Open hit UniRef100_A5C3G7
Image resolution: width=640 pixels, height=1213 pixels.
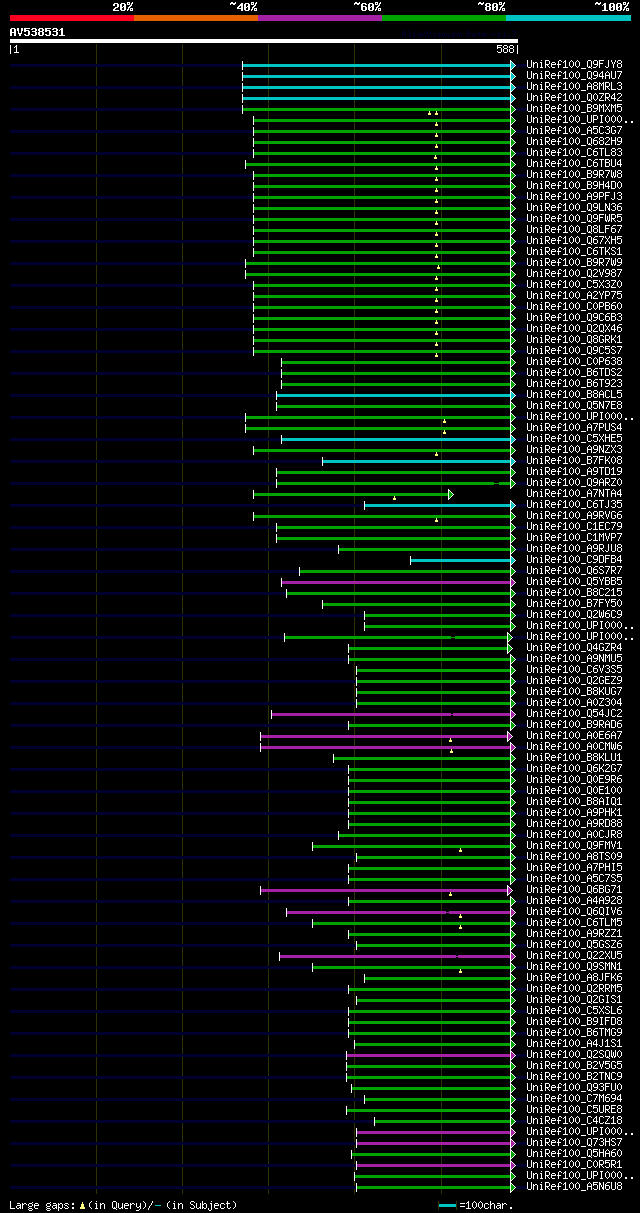coord(574,130)
